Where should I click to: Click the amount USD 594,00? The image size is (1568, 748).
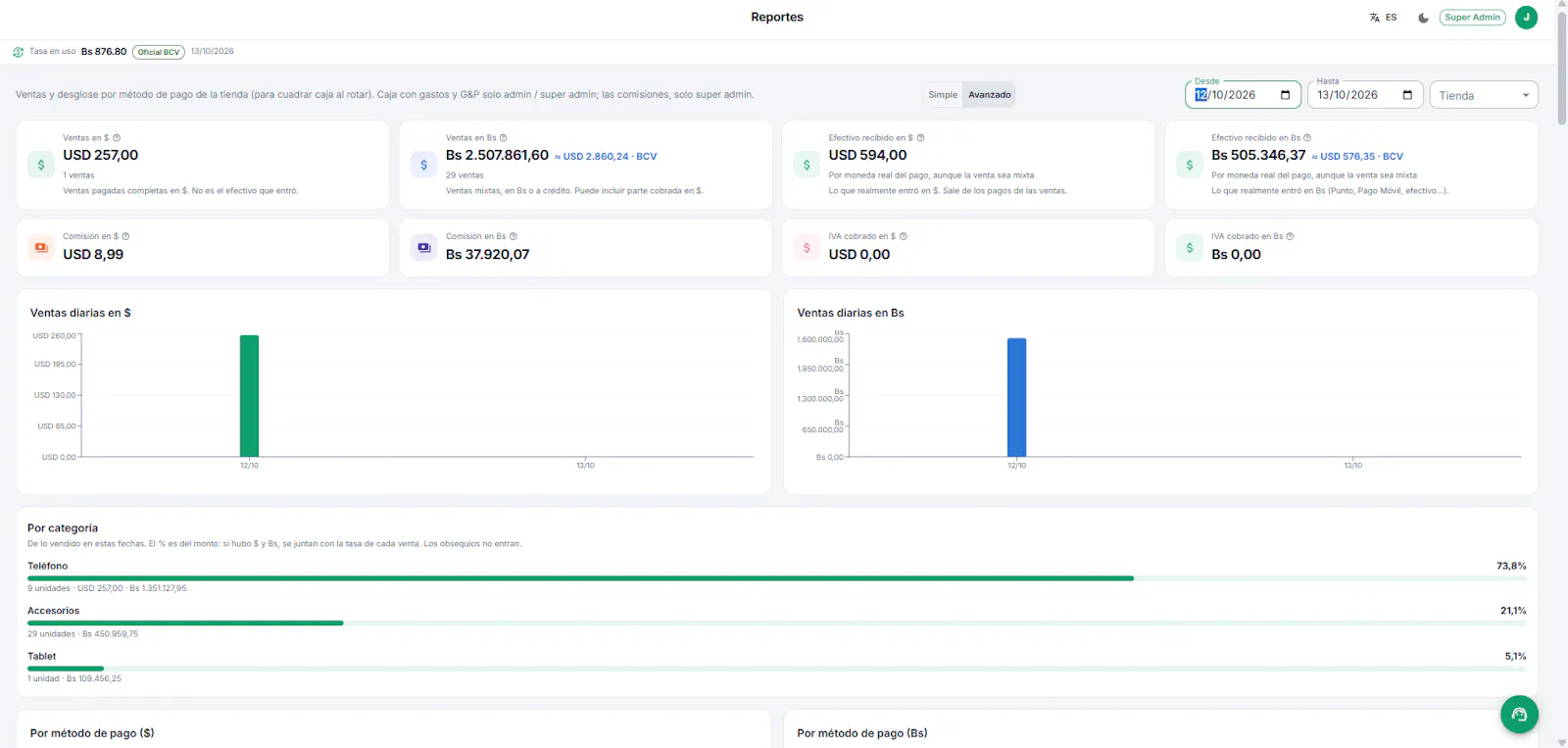[867, 155]
